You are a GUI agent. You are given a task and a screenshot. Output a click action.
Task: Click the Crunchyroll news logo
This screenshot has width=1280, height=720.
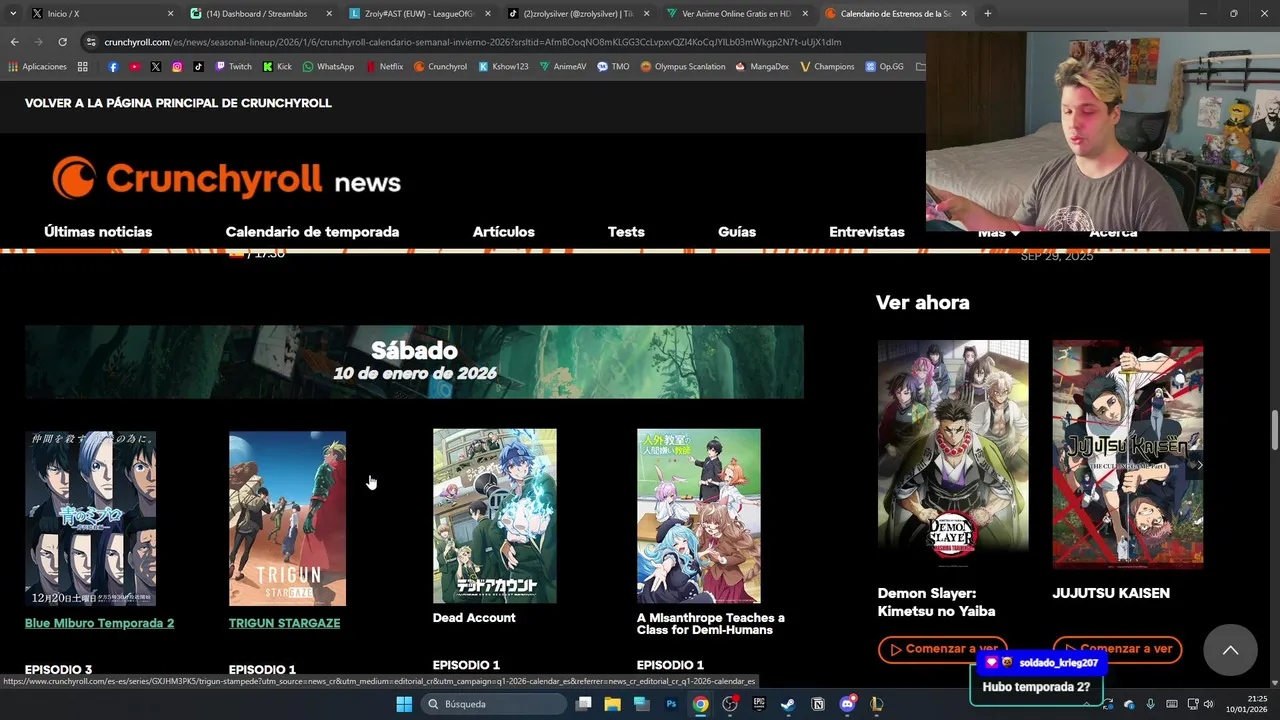click(x=226, y=180)
